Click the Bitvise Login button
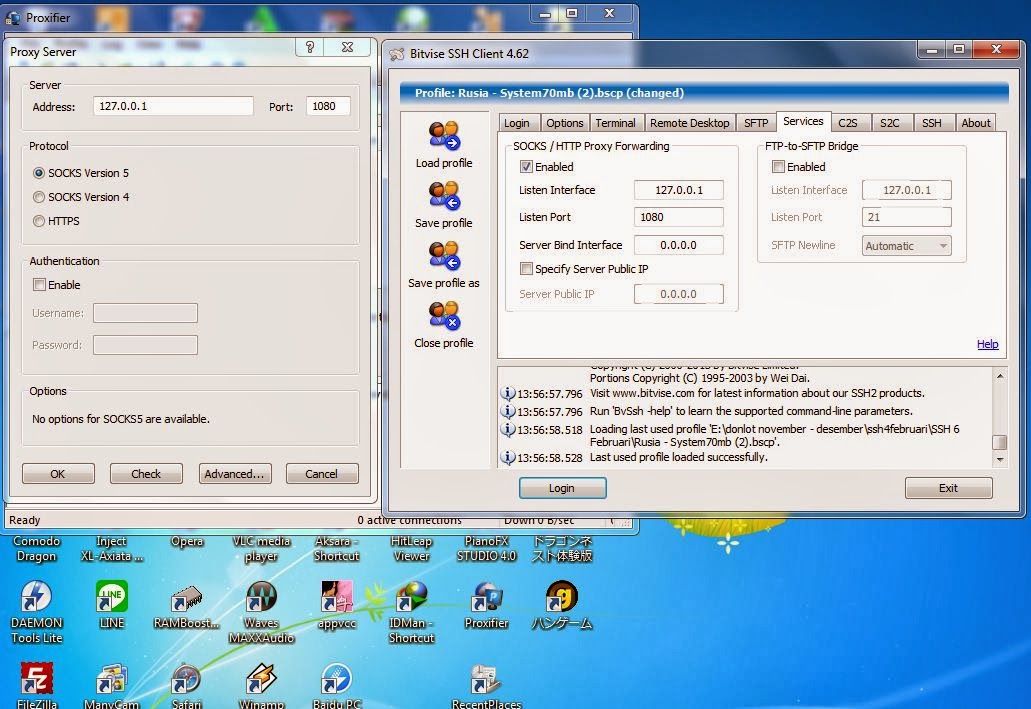1031x709 pixels. (x=562, y=488)
